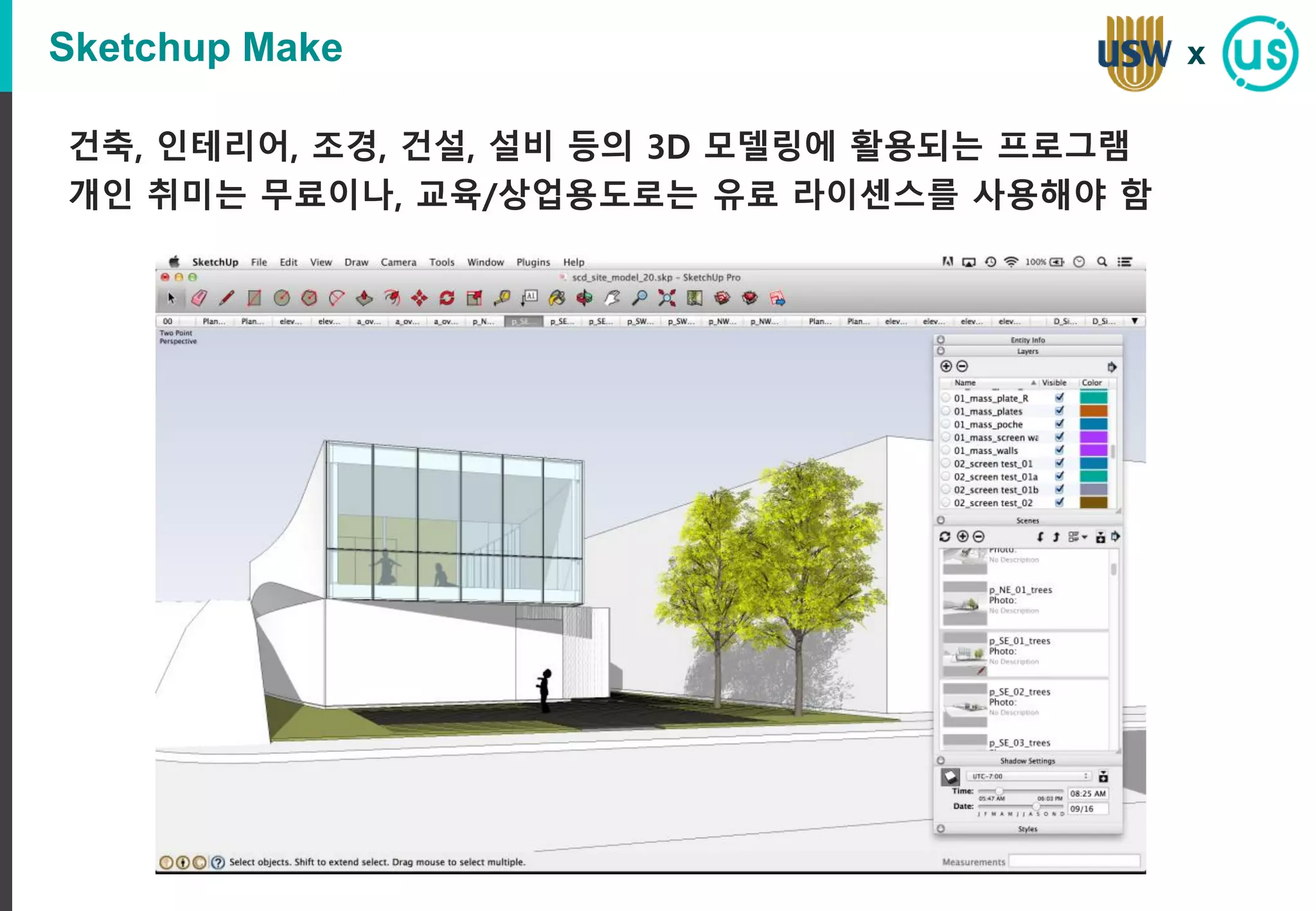Set 01_mass_poche as the active layer radio

pyautogui.click(x=946, y=424)
